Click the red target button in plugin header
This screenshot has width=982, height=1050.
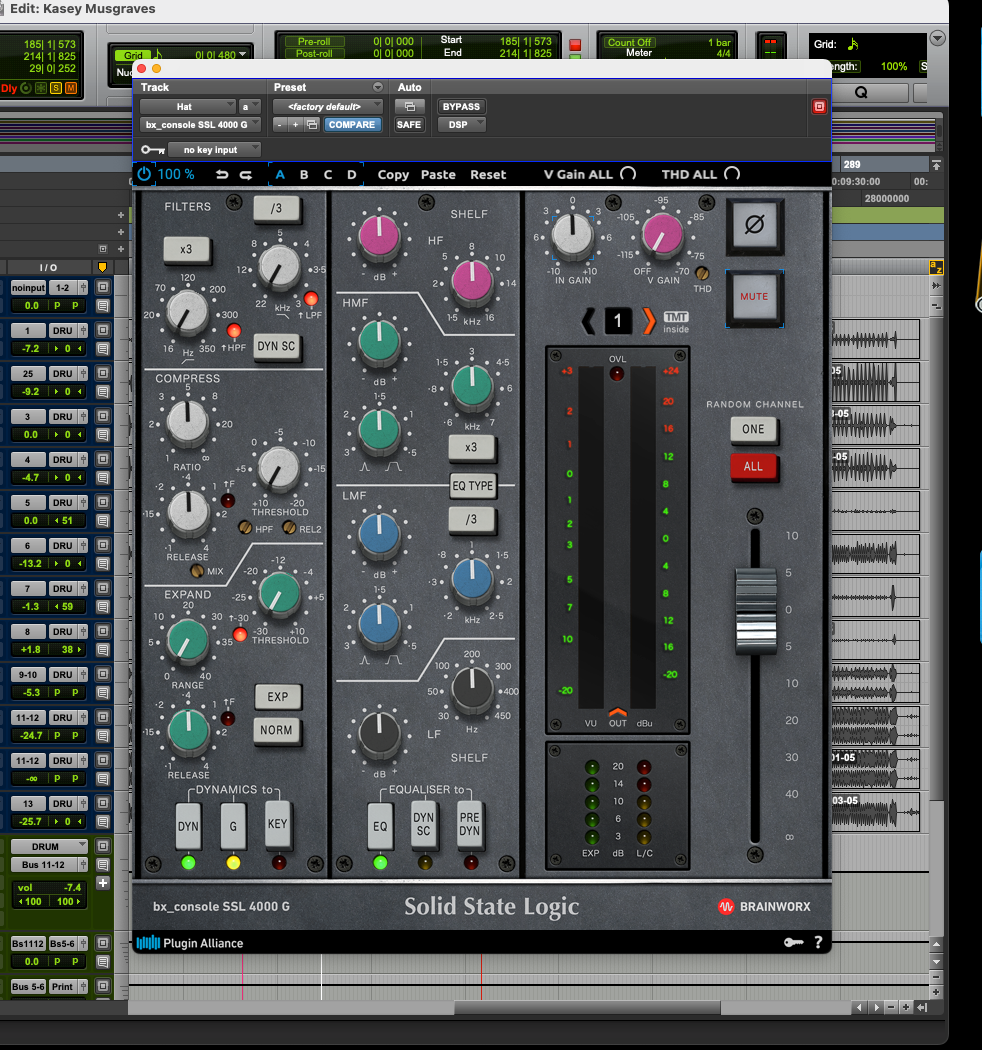pyautogui.click(x=819, y=106)
